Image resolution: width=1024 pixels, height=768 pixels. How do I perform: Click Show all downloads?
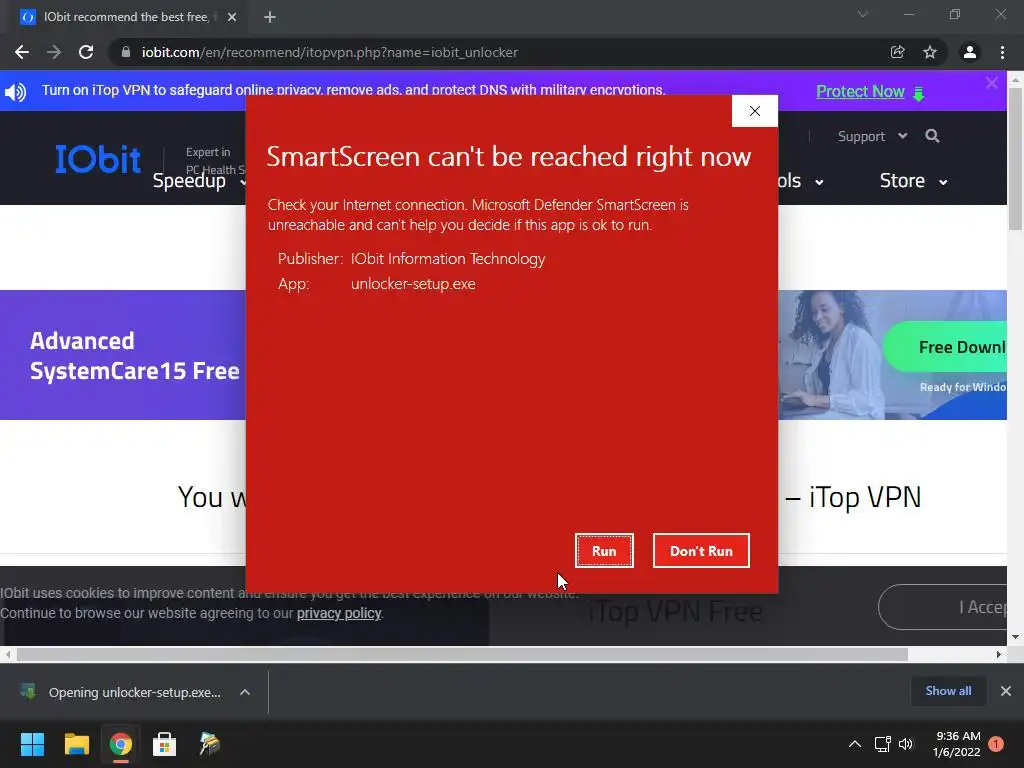point(948,691)
